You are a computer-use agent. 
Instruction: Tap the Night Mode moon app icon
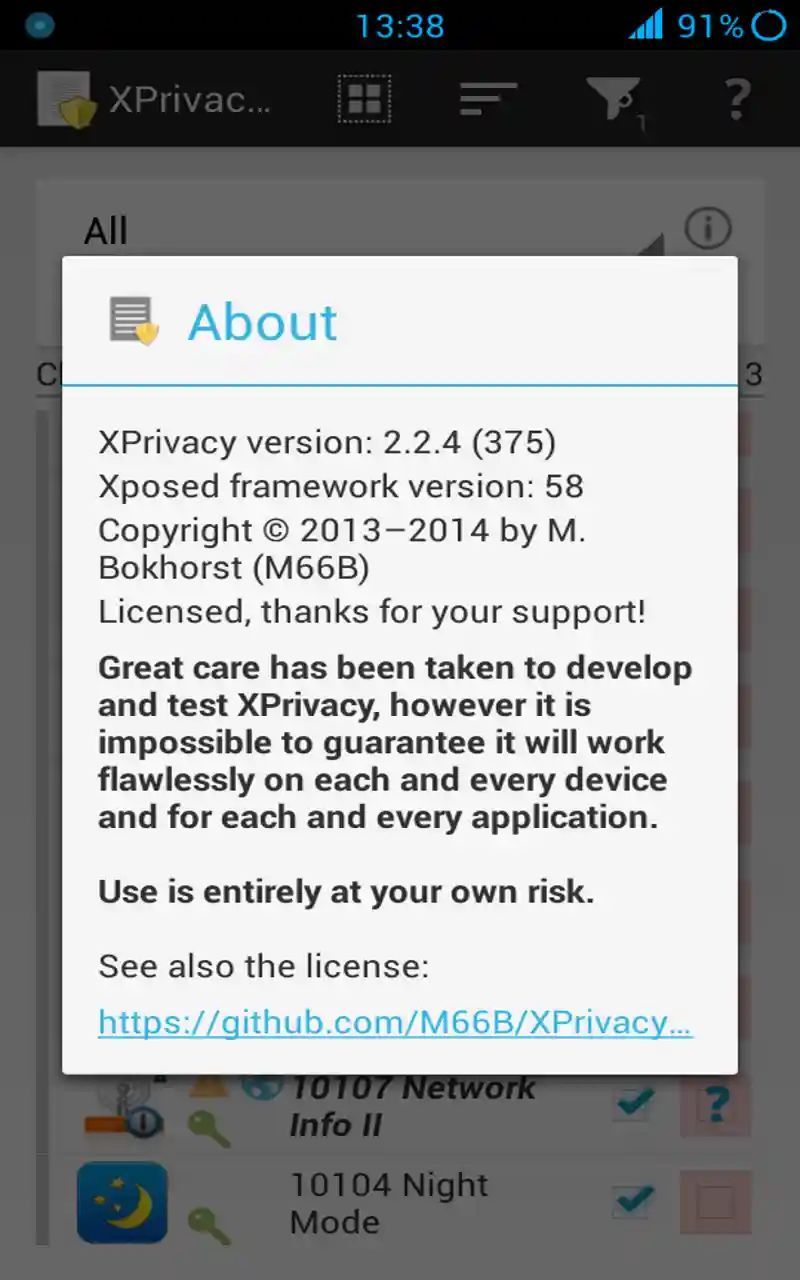[122, 1202]
